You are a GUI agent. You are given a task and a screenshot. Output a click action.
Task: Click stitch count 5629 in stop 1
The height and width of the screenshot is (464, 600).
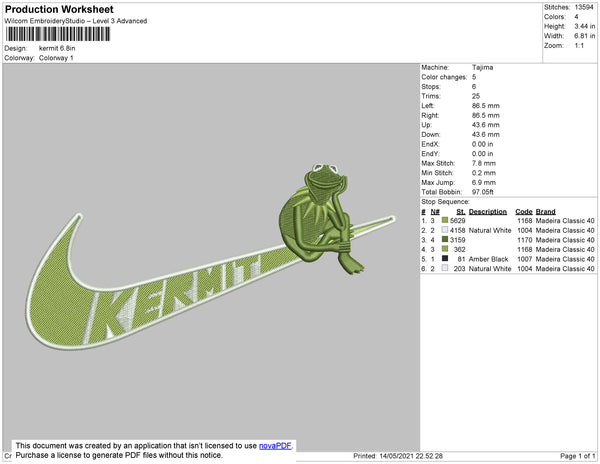(x=458, y=221)
